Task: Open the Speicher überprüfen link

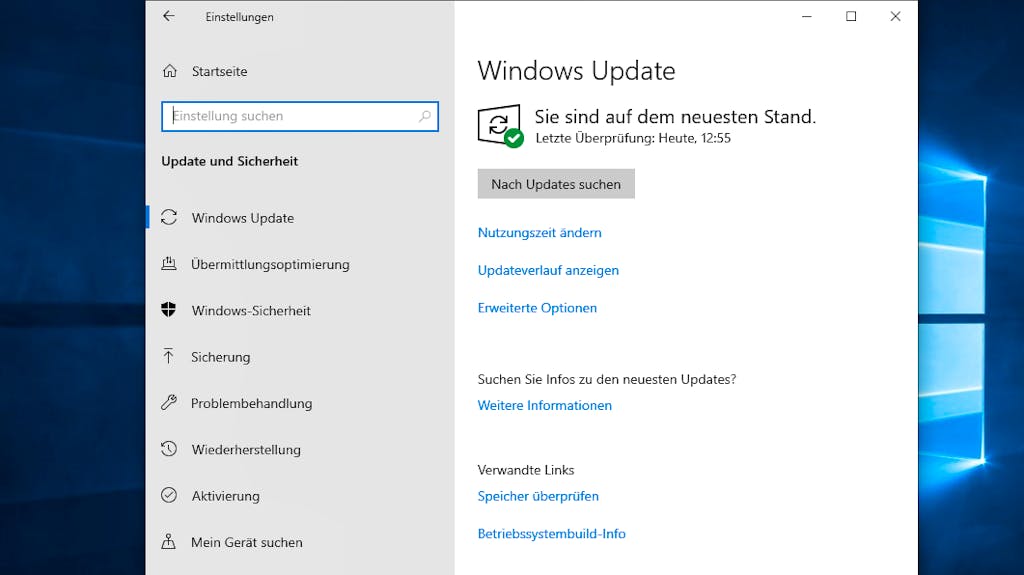Action: tap(538, 496)
